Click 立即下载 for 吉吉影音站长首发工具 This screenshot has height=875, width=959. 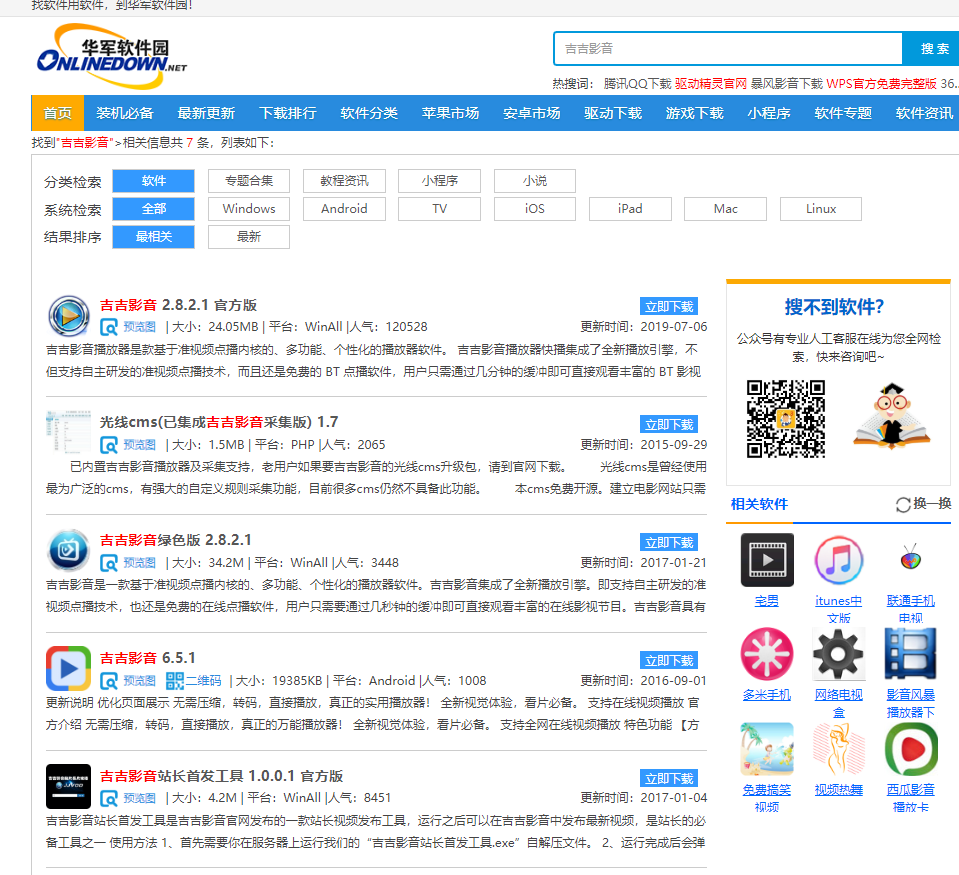[x=669, y=778]
